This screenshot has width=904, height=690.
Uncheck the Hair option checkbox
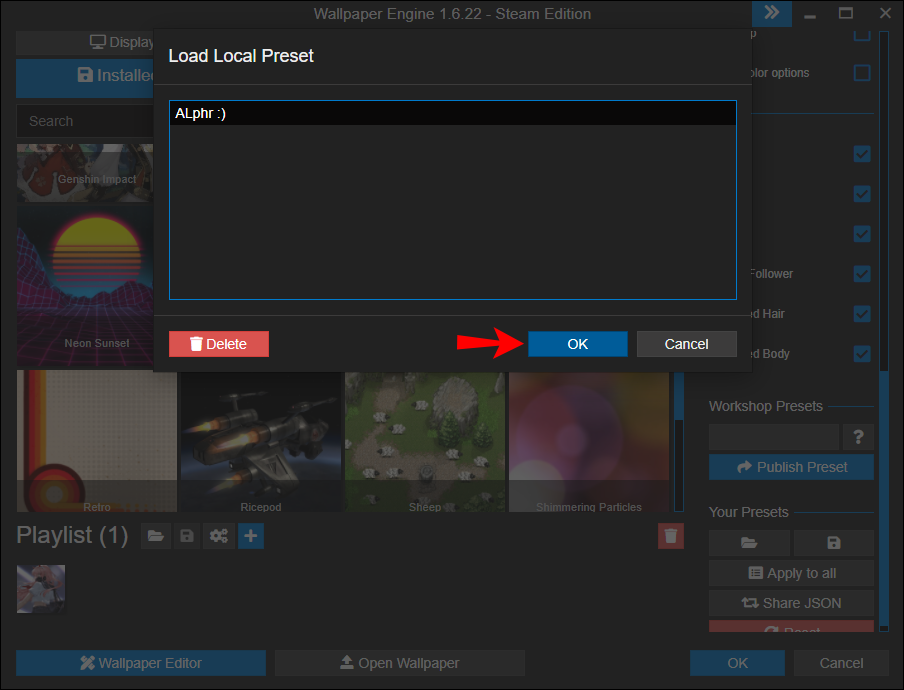tap(862, 314)
